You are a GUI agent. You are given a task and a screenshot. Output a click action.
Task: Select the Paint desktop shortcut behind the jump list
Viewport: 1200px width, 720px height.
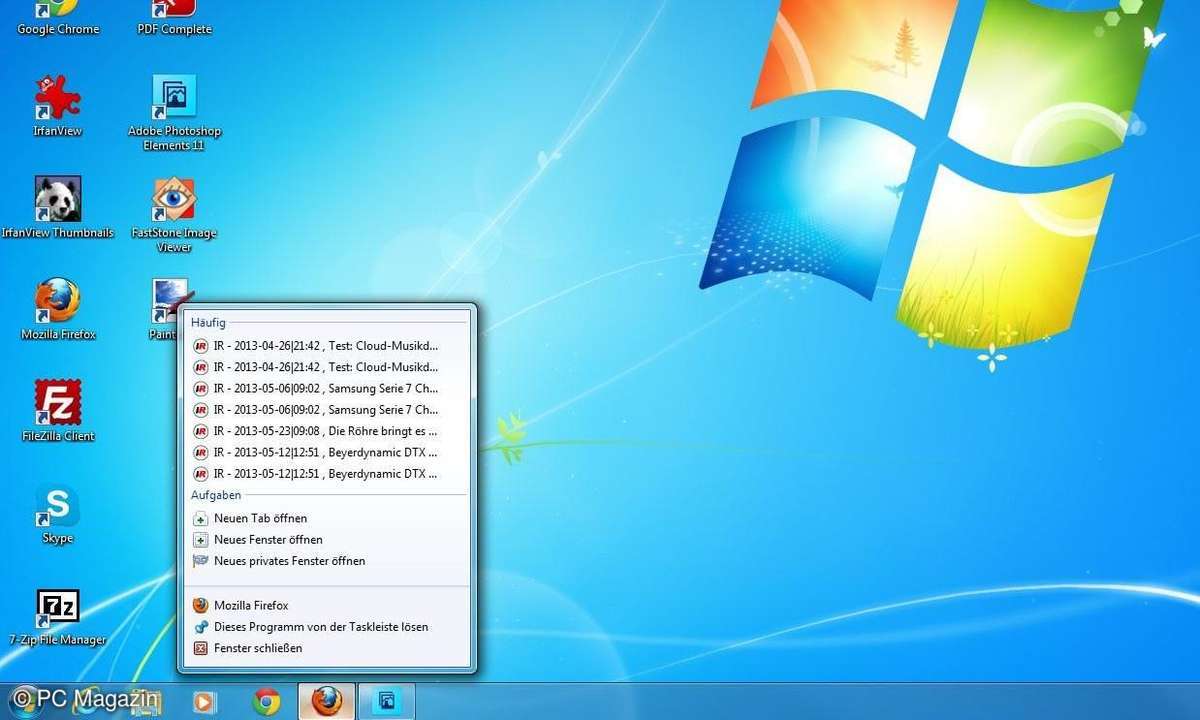166,309
